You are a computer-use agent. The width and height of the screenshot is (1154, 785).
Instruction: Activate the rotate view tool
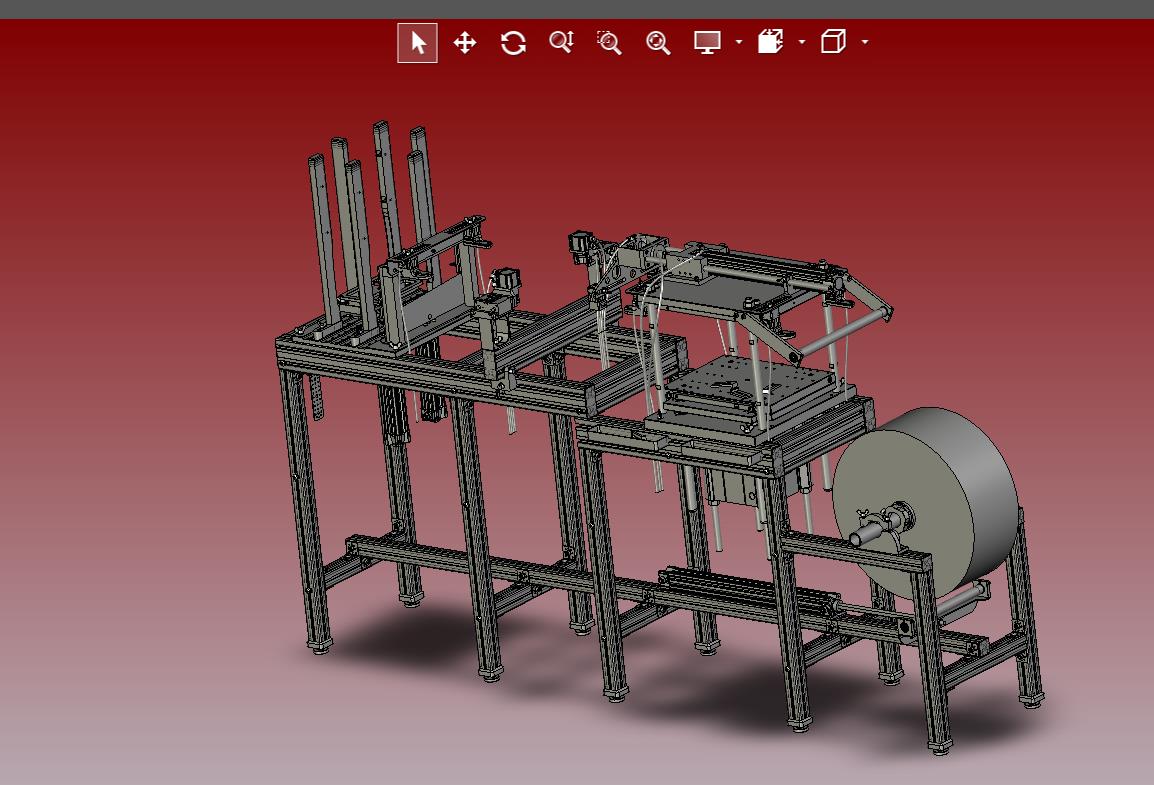(x=513, y=43)
